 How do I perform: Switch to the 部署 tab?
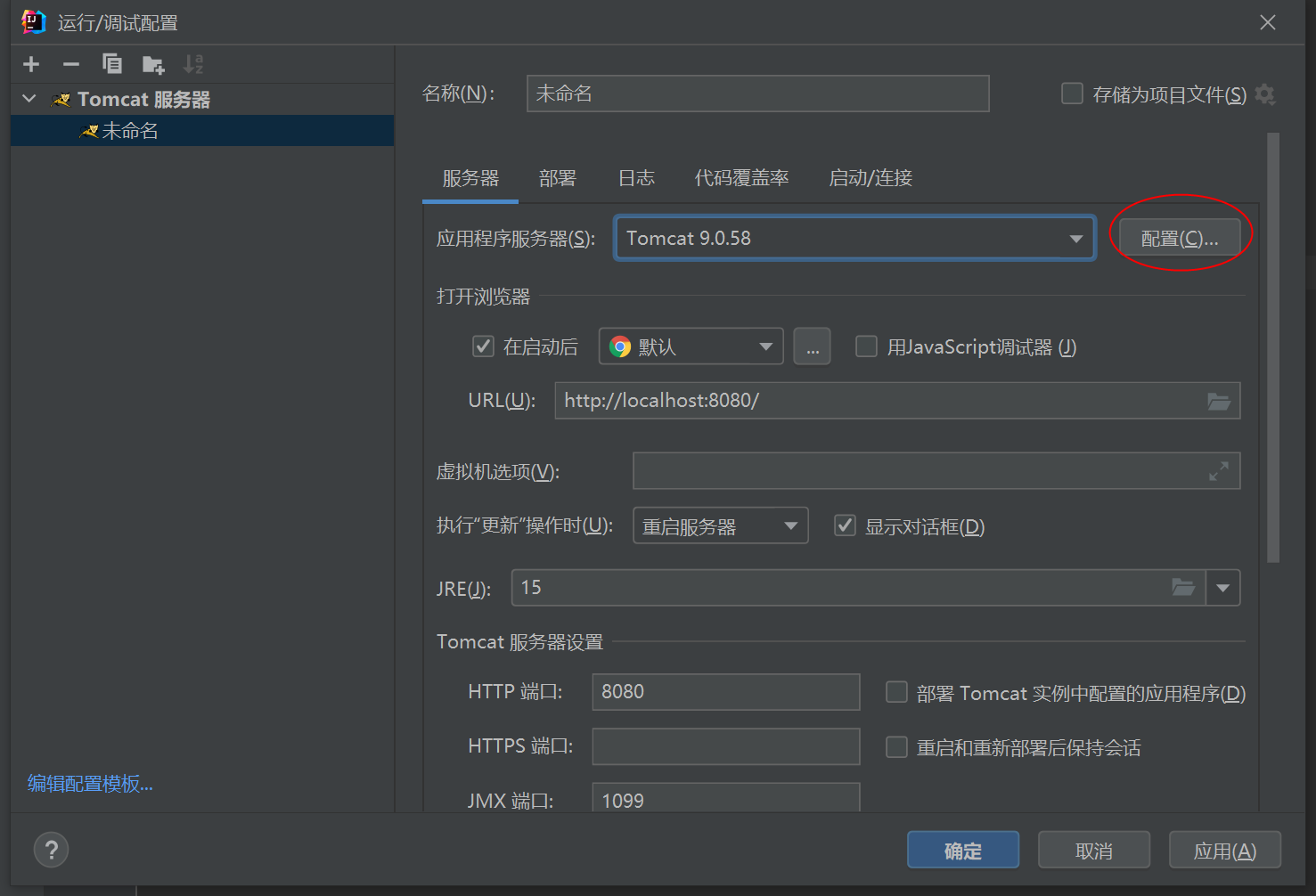(x=558, y=178)
